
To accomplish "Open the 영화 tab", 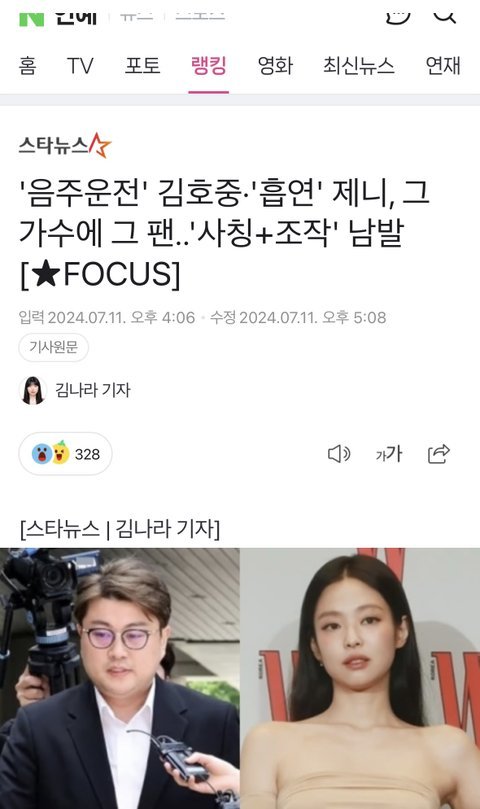I will tap(275, 66).
